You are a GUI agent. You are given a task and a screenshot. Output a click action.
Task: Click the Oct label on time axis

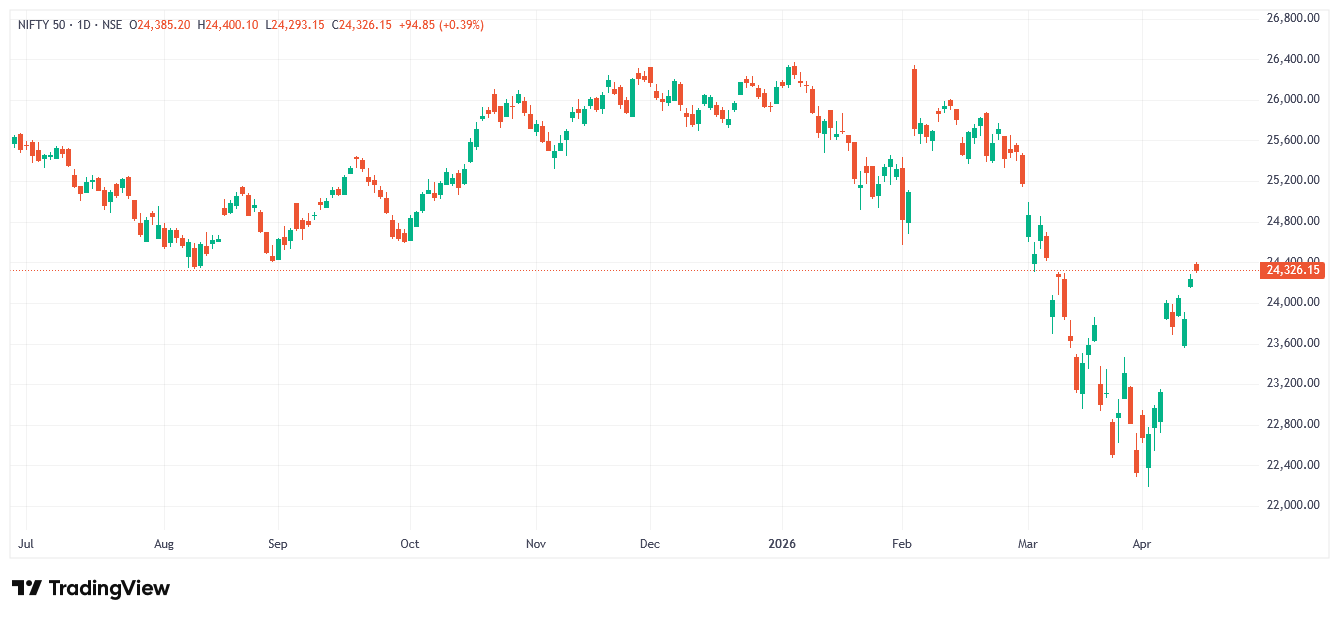tap(409, 544)
